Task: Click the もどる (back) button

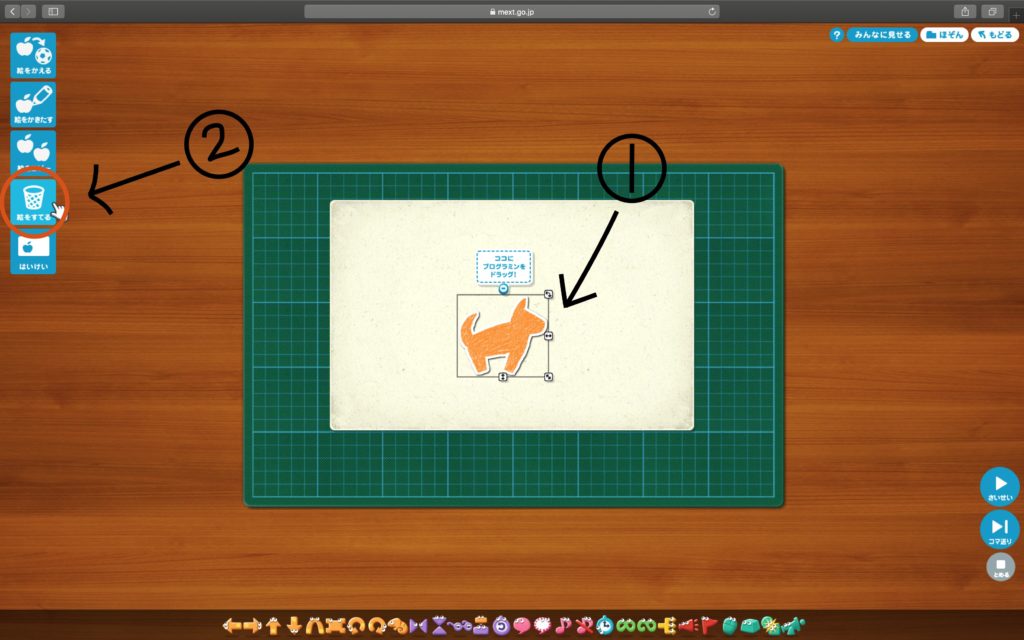Action: click(x=995, y=34)
